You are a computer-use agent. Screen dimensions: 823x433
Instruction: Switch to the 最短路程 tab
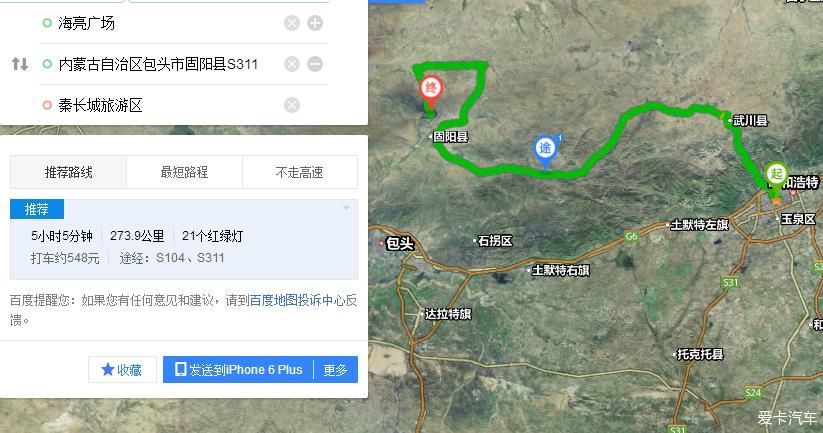184,172
